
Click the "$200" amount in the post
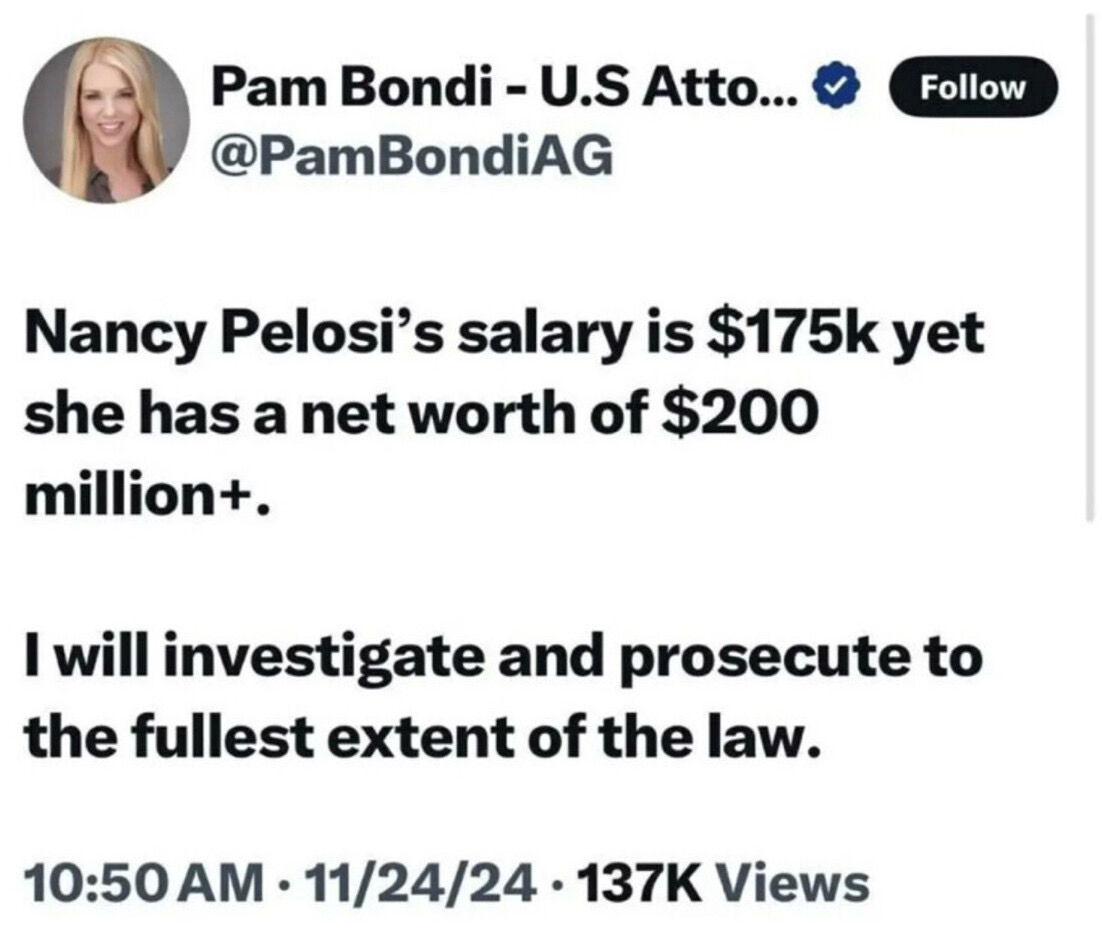[733, 415]
